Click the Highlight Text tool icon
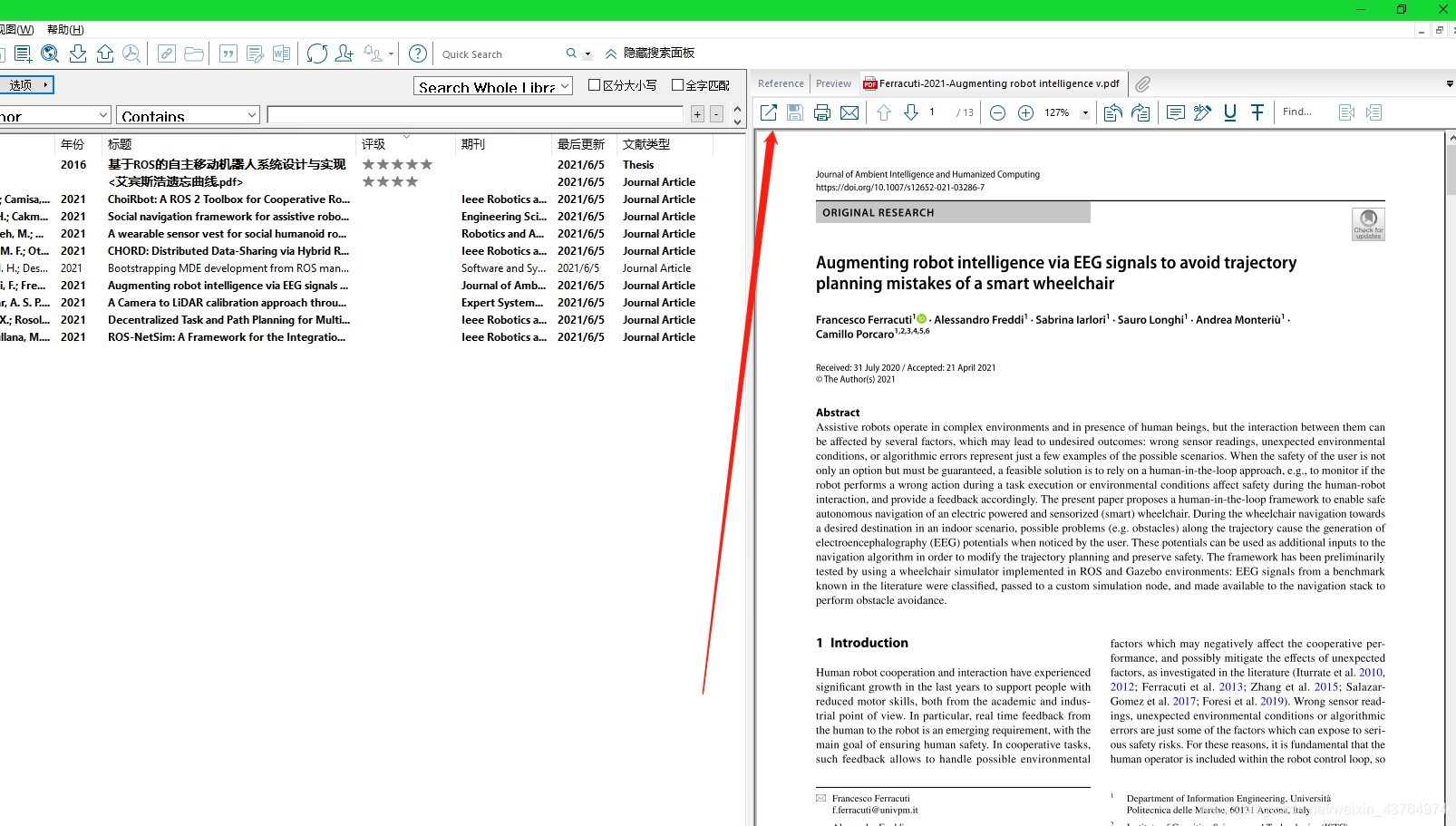Viewport: 1456px width, 826px height. pyautogui.click(x=1203, y=112)
